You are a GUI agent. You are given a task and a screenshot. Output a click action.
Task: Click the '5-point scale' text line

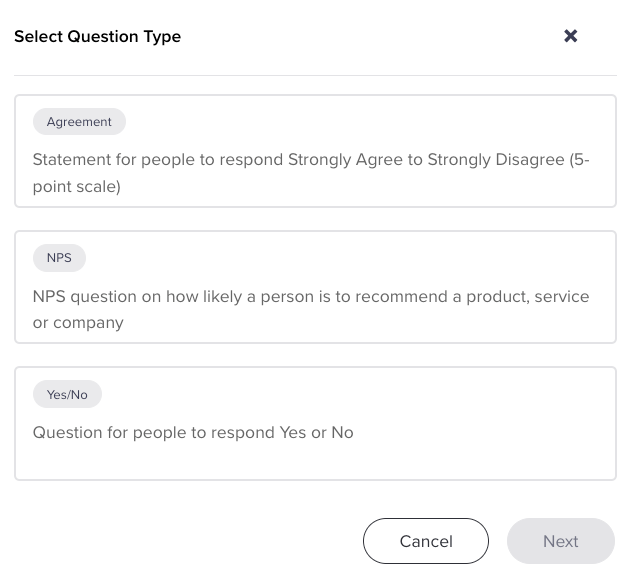[76, 187]
